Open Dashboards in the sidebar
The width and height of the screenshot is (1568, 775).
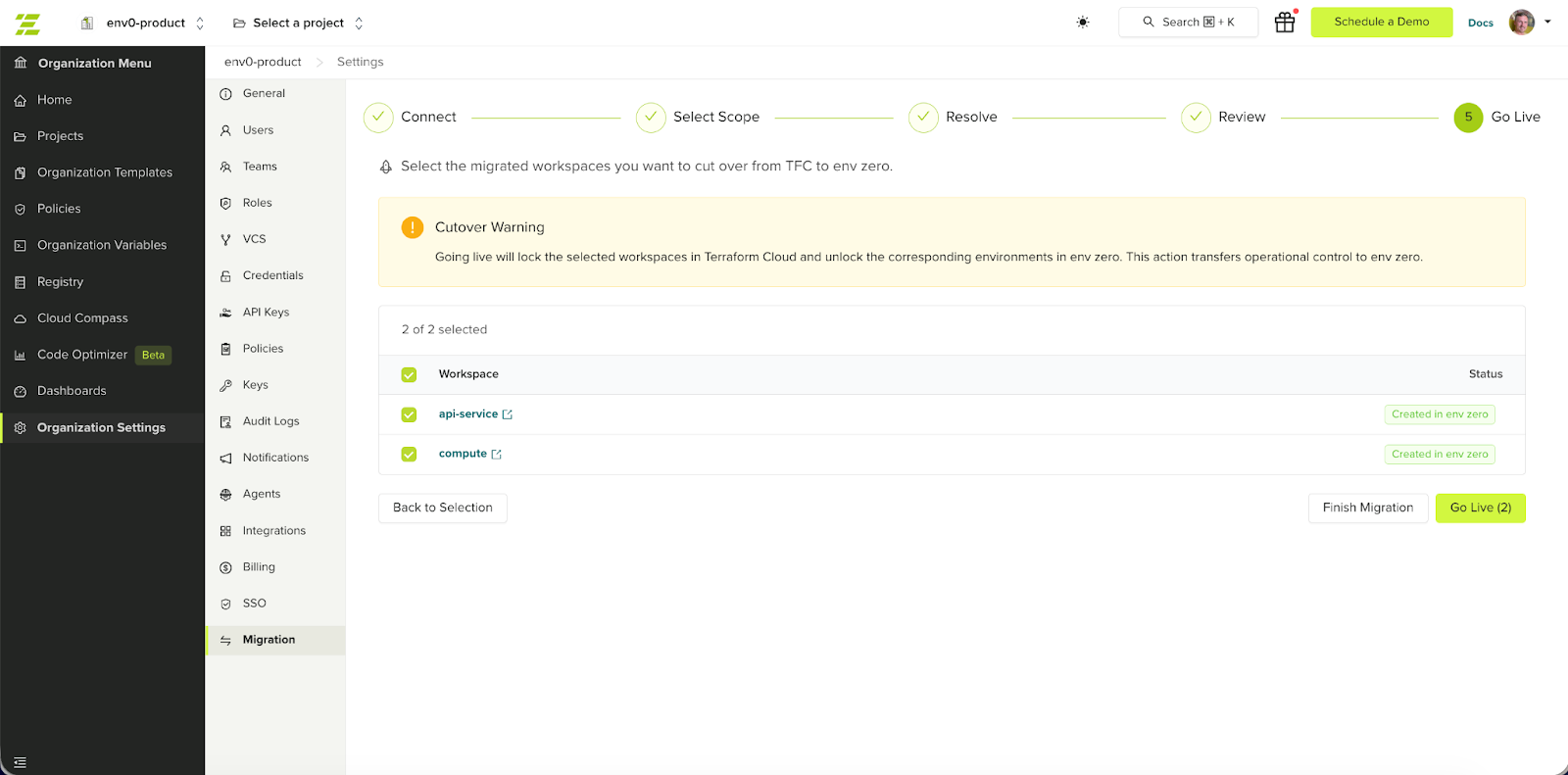coord(103,391)
